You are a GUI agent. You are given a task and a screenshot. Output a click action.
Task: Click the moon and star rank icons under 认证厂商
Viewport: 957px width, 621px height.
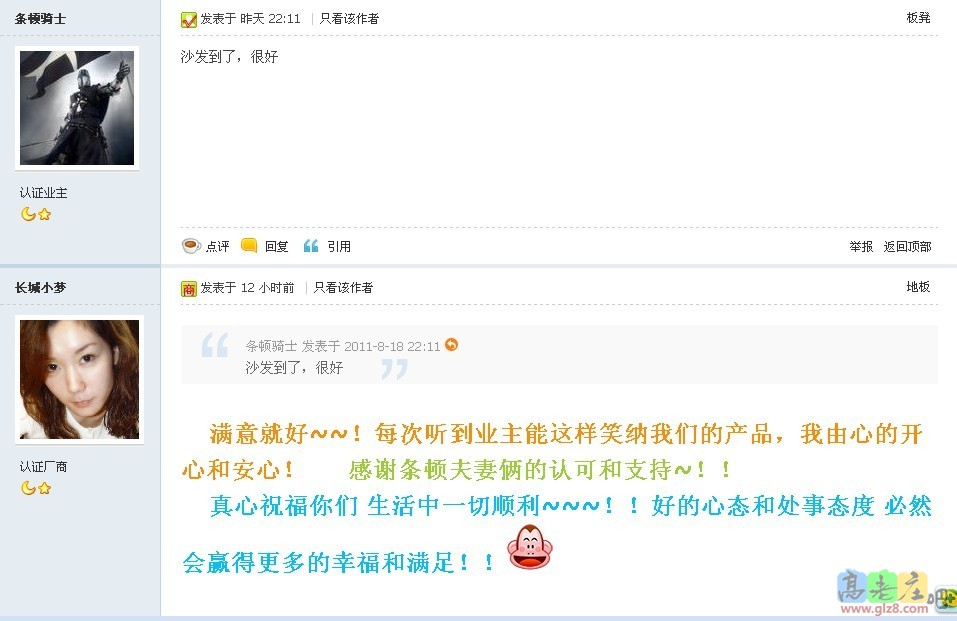coord(36,488)
